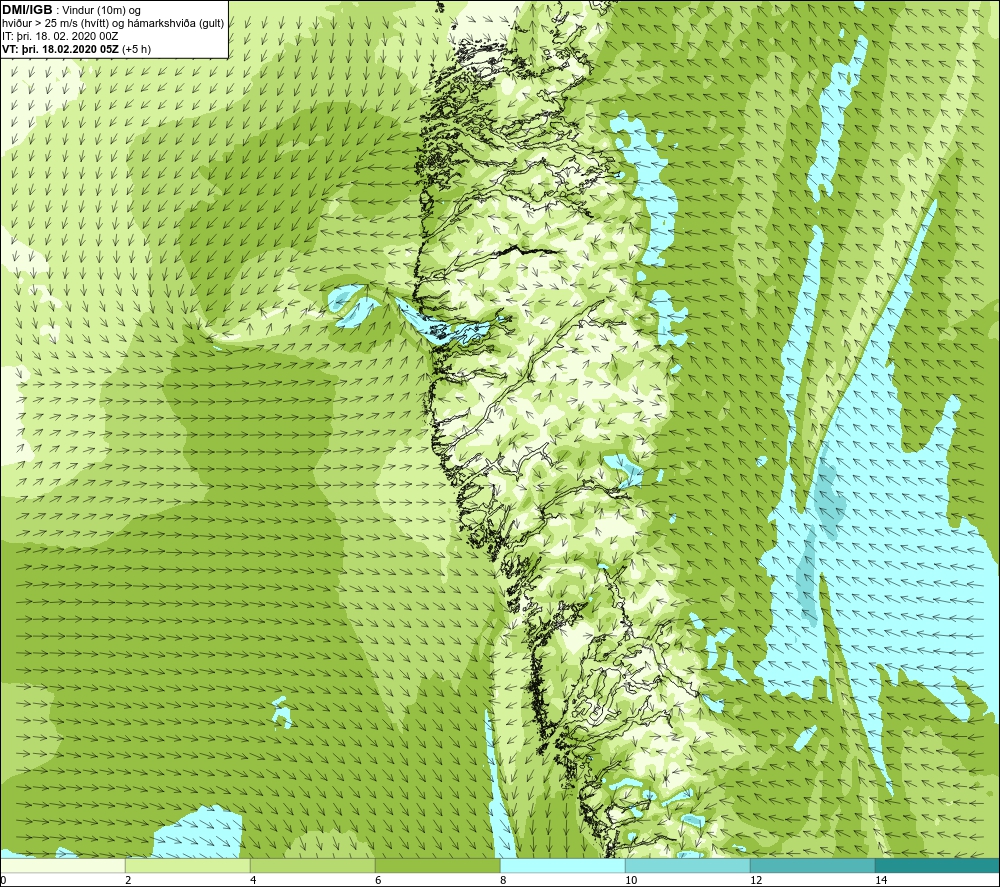Click the '2' label on the color scale

(x=128, y=880)
